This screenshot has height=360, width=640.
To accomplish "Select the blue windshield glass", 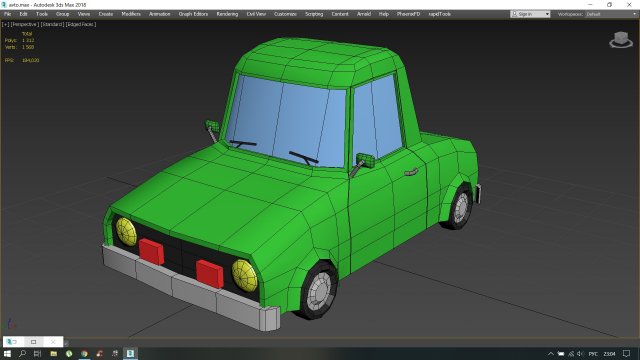I will tap(286, 121).
